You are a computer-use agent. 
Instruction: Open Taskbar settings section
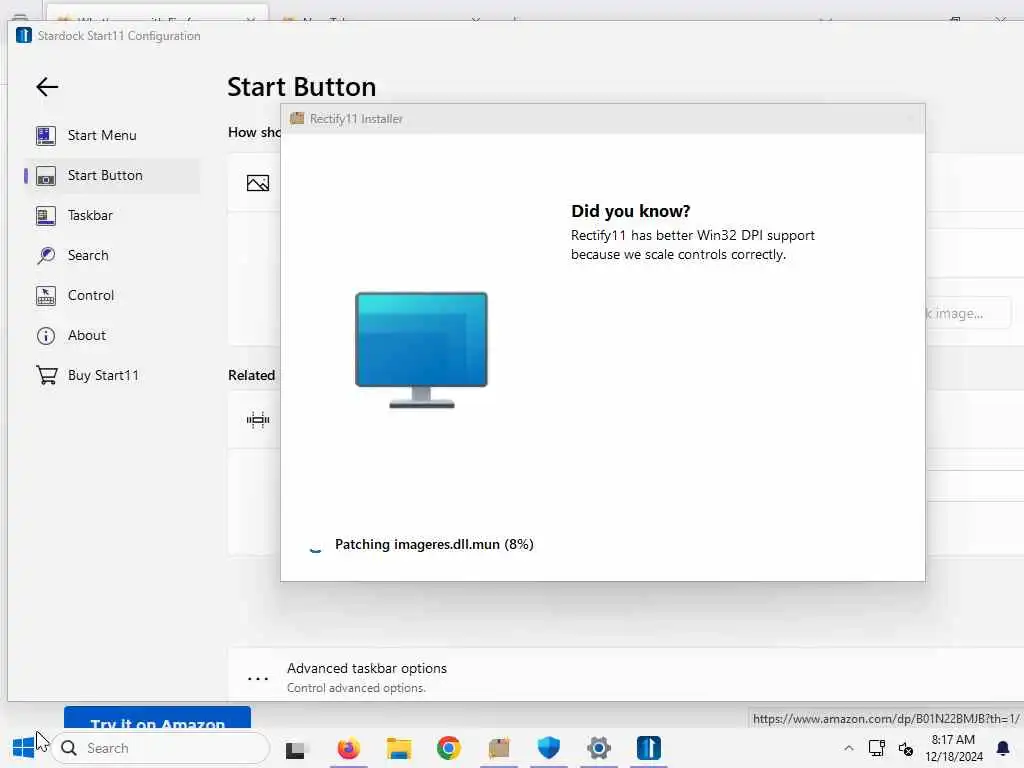coord(111,215)
